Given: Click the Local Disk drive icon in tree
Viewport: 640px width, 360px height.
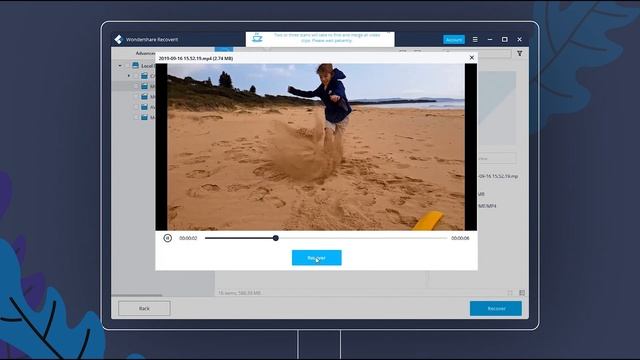Looking at the screenshot, I should point(136,65).
